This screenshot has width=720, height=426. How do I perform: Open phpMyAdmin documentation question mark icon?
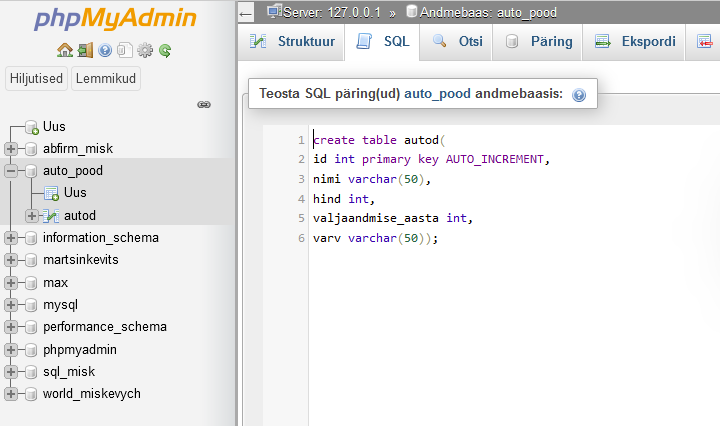tap(105, 50)
